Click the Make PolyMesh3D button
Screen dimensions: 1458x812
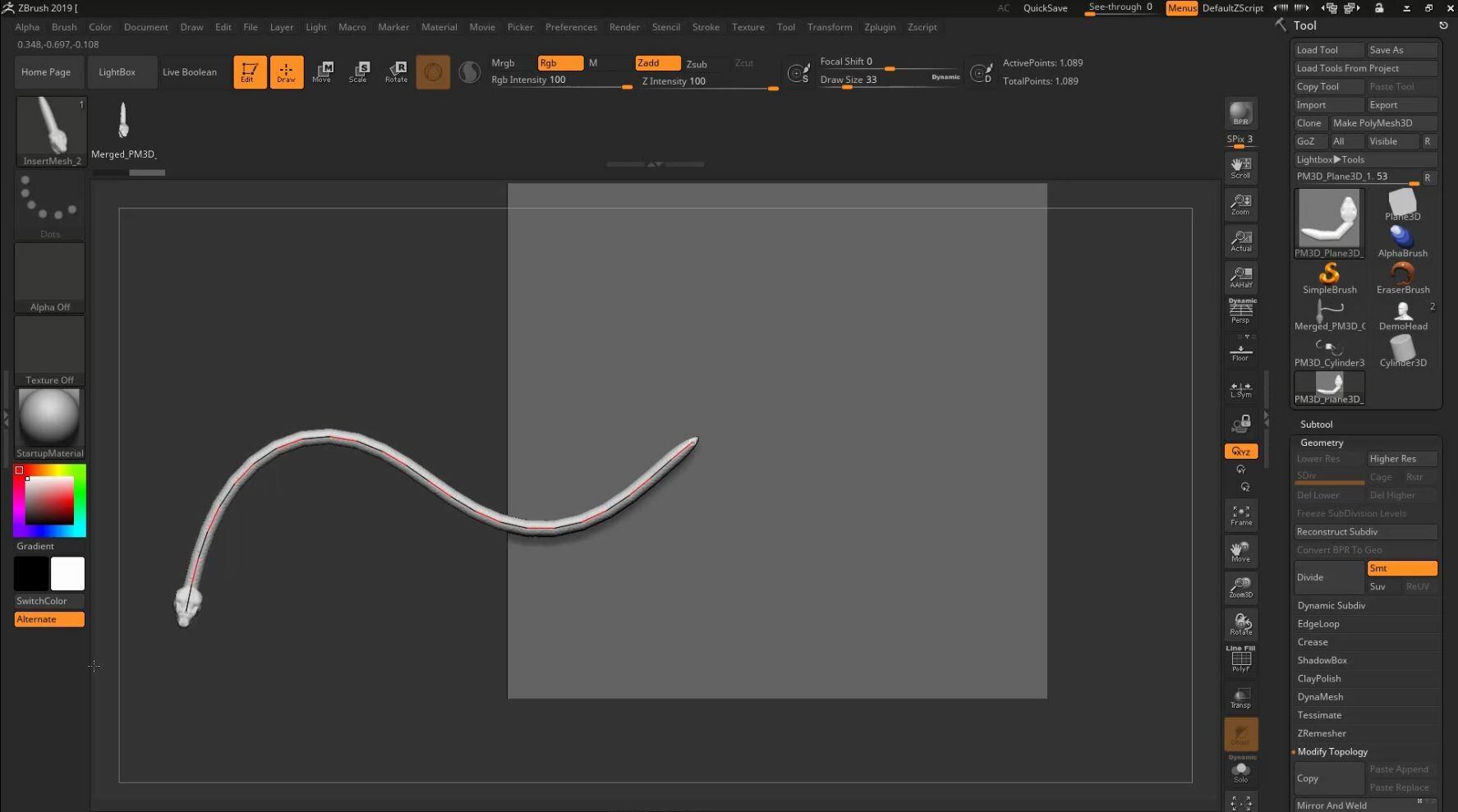pyautogui.click(x=1383, y=123)
